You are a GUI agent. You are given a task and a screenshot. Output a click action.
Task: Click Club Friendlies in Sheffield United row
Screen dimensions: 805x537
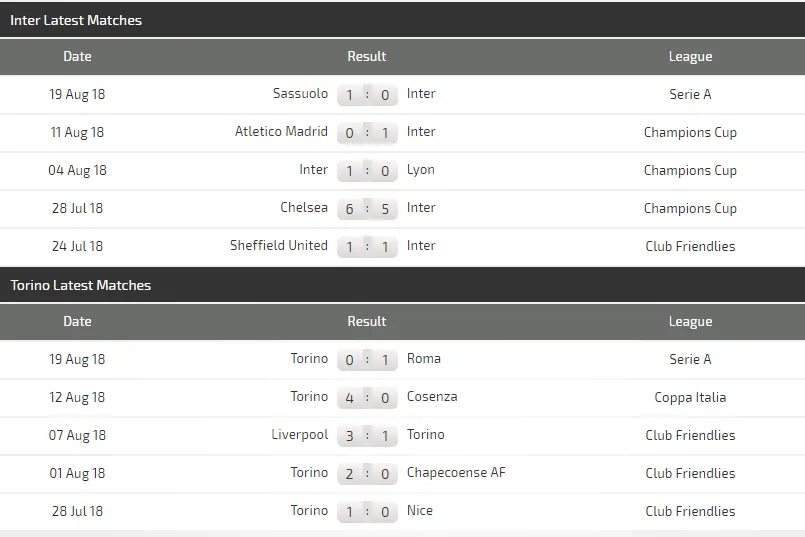tap(690, 246)
